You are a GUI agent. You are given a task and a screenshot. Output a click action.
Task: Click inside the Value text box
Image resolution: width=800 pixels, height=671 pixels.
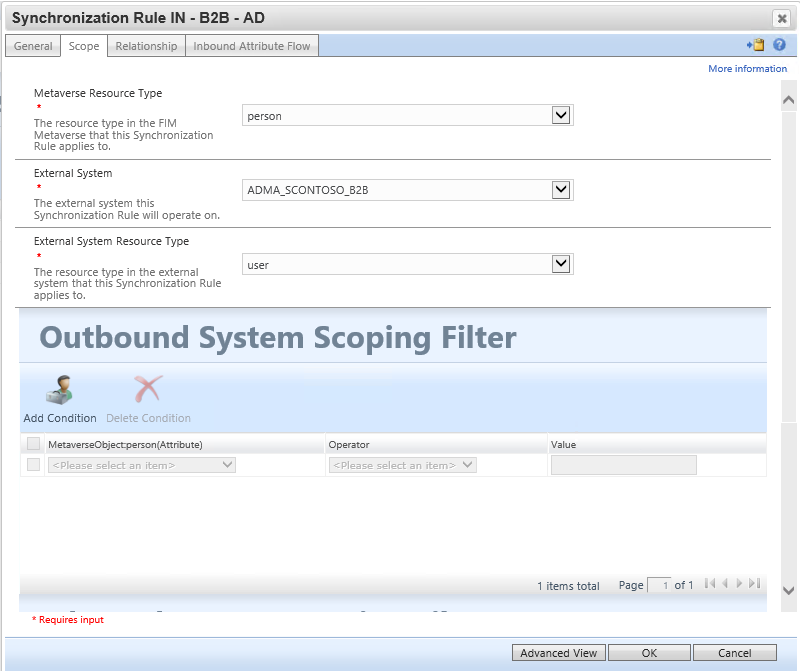point(623,464)
